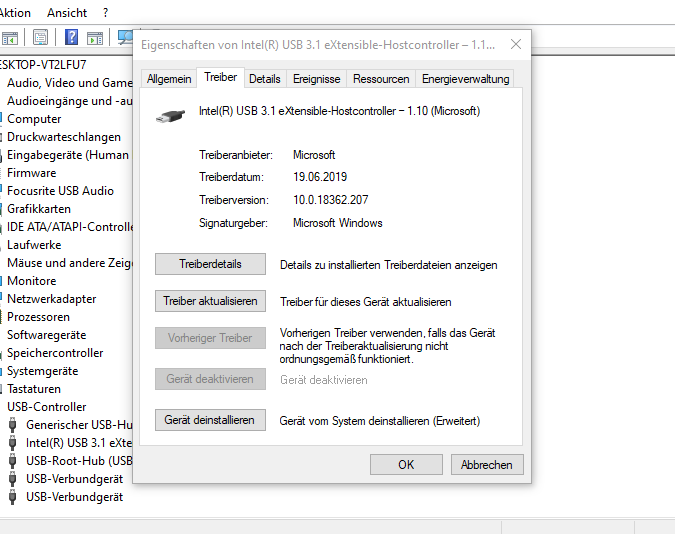Select the Systemgeräte category

tap(43, 371)
